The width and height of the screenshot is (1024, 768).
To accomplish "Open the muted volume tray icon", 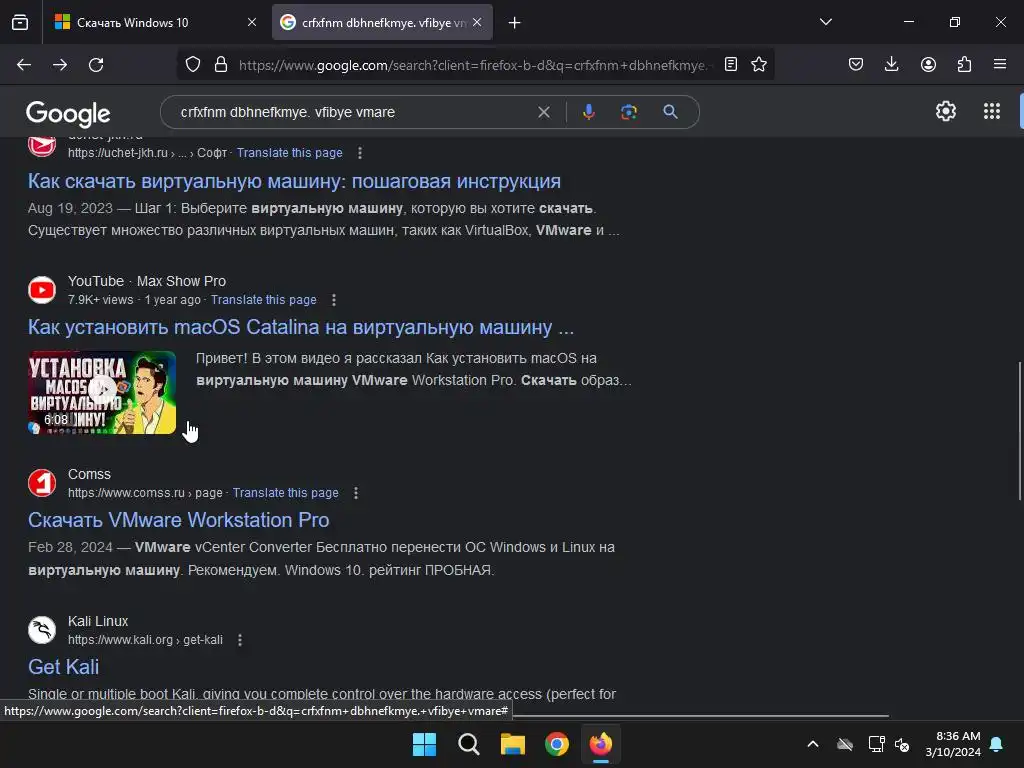I will [x=902, y=744].
